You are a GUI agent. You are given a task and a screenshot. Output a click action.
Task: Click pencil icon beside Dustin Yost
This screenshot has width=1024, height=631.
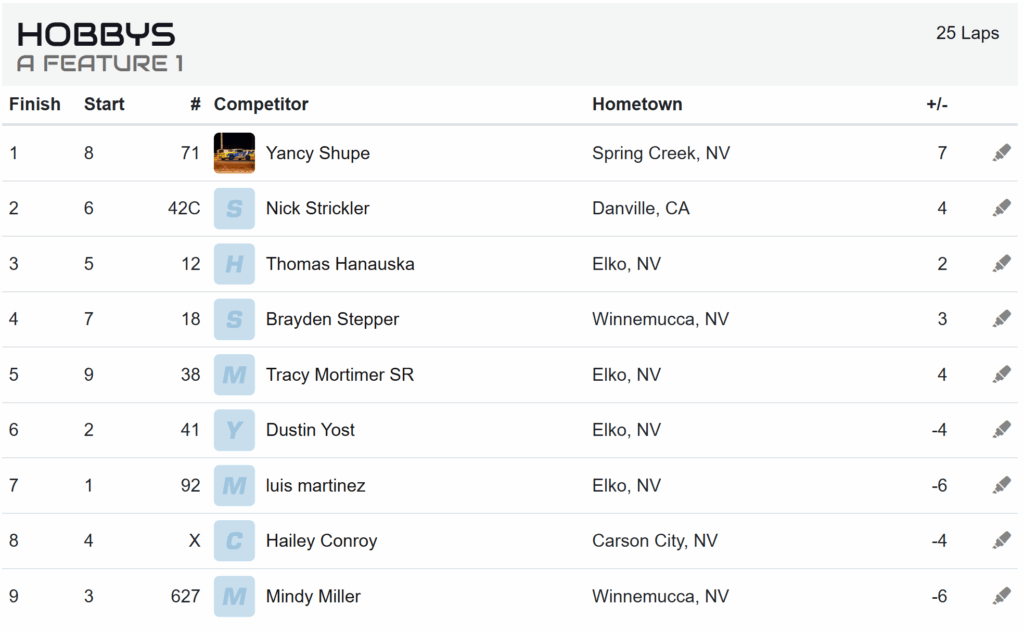point(1001,430)
